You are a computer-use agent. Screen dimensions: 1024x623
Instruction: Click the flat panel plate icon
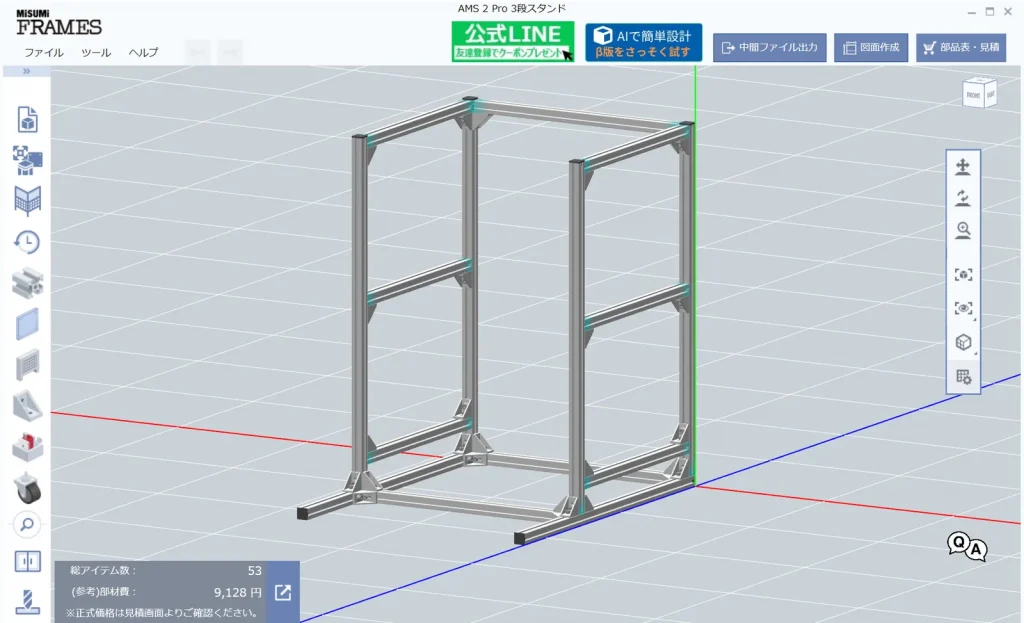(27, 324)
